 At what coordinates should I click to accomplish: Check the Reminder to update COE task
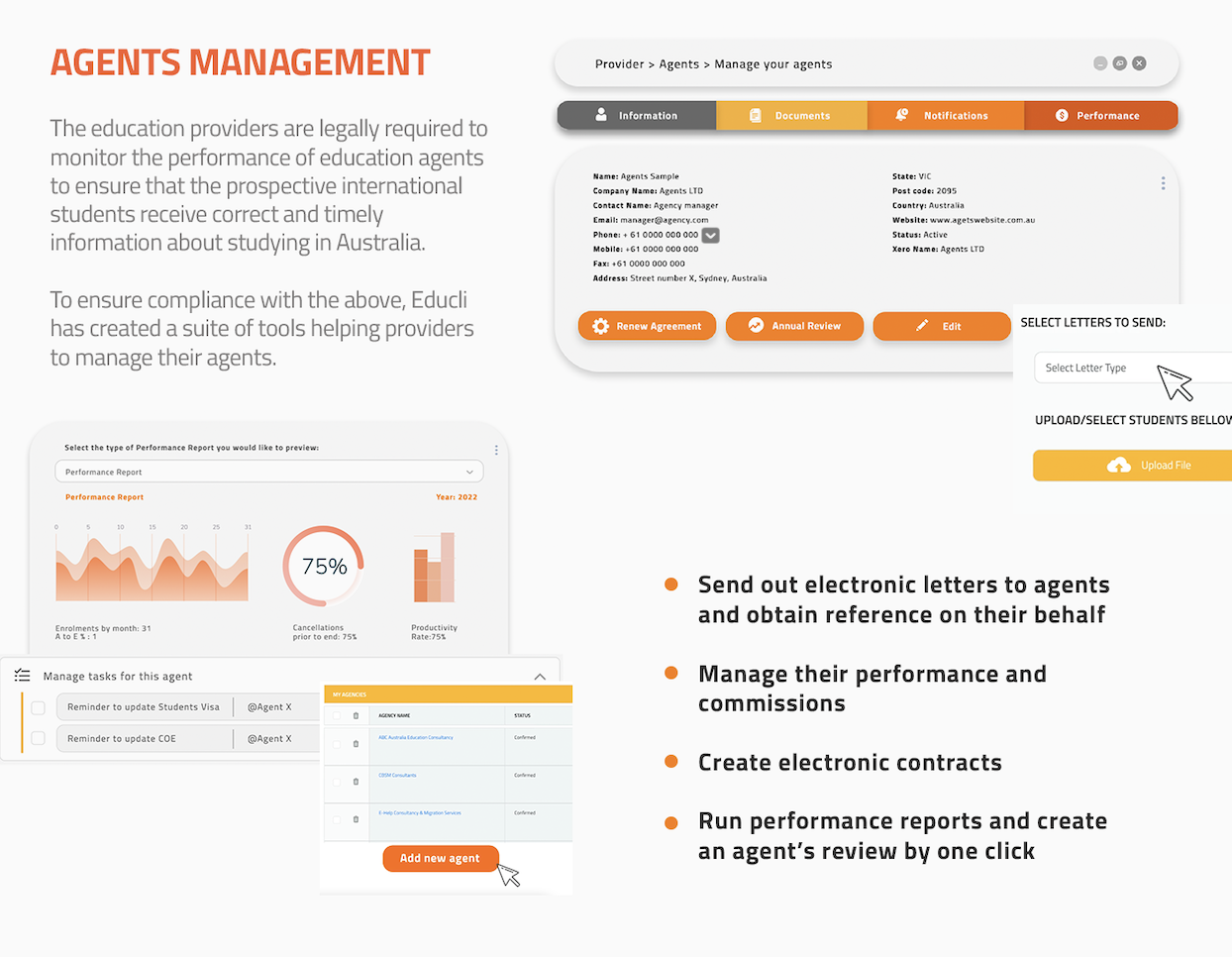coord(39,738)
